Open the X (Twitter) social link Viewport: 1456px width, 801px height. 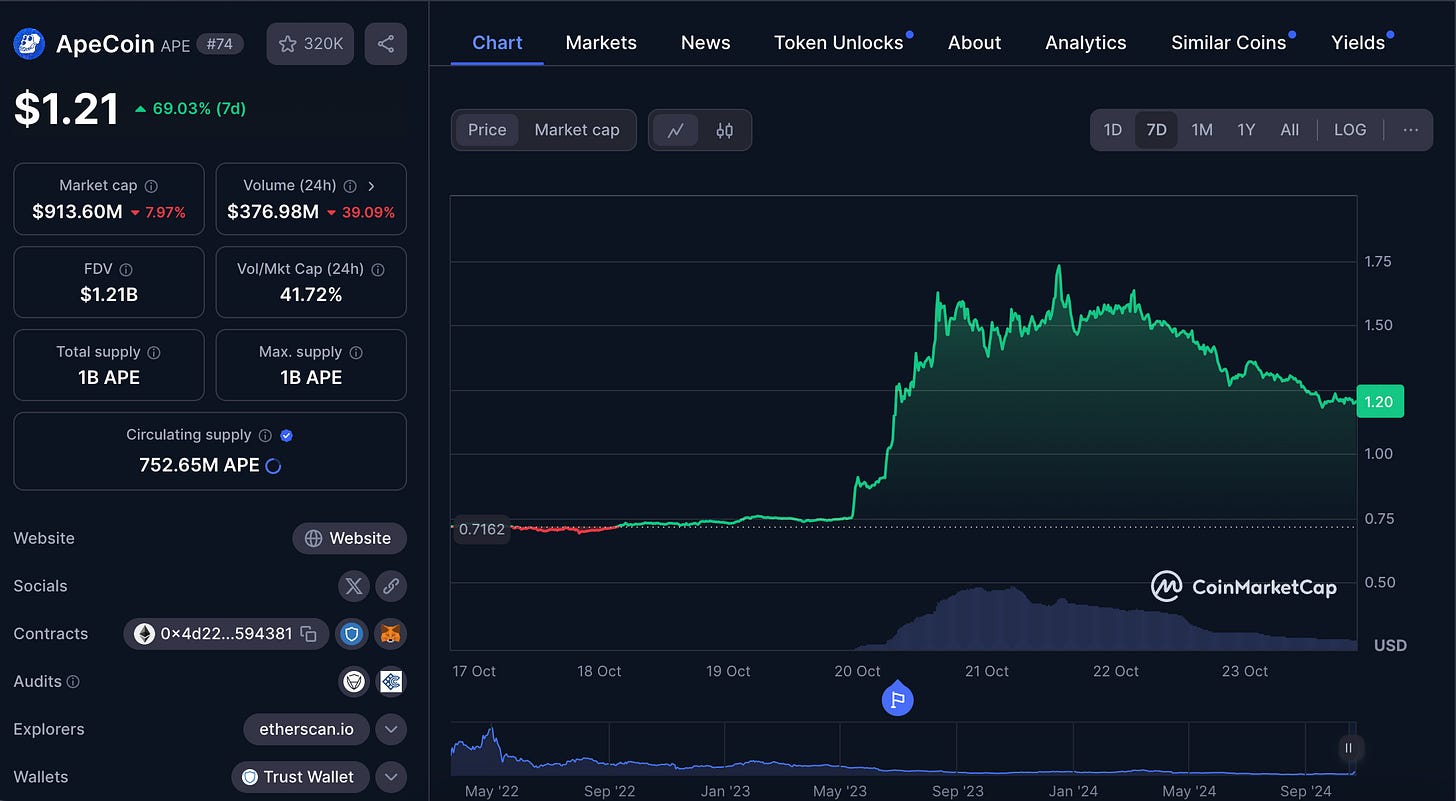[x=353, y=586]
